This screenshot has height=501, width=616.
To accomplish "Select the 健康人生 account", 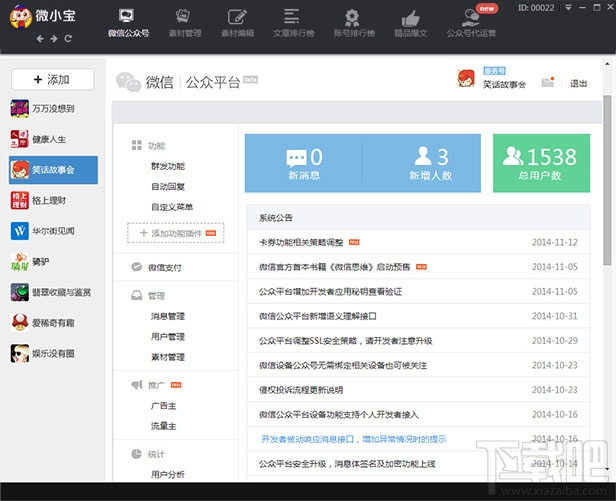I will (53, 139).
